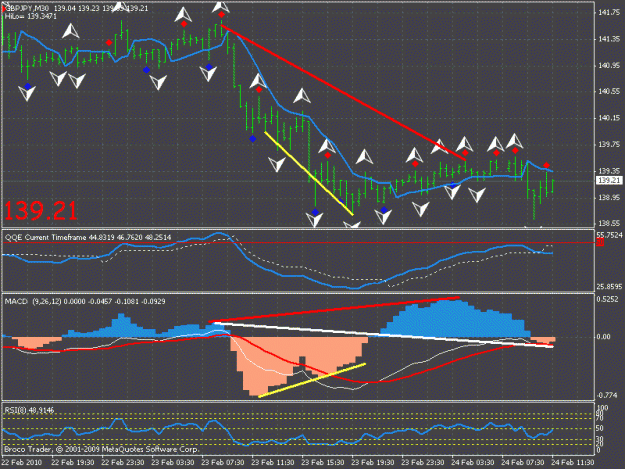Select the red rising trend line above MACD histogram

pos(334,309)
